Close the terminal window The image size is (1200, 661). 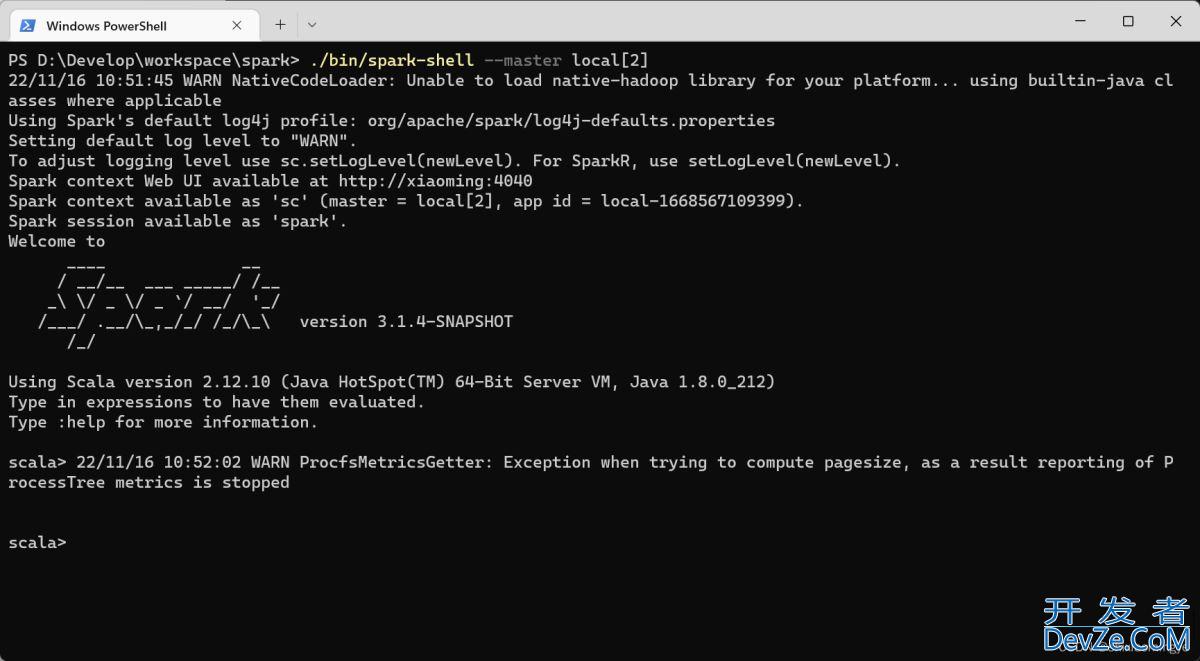[1174, 21]
